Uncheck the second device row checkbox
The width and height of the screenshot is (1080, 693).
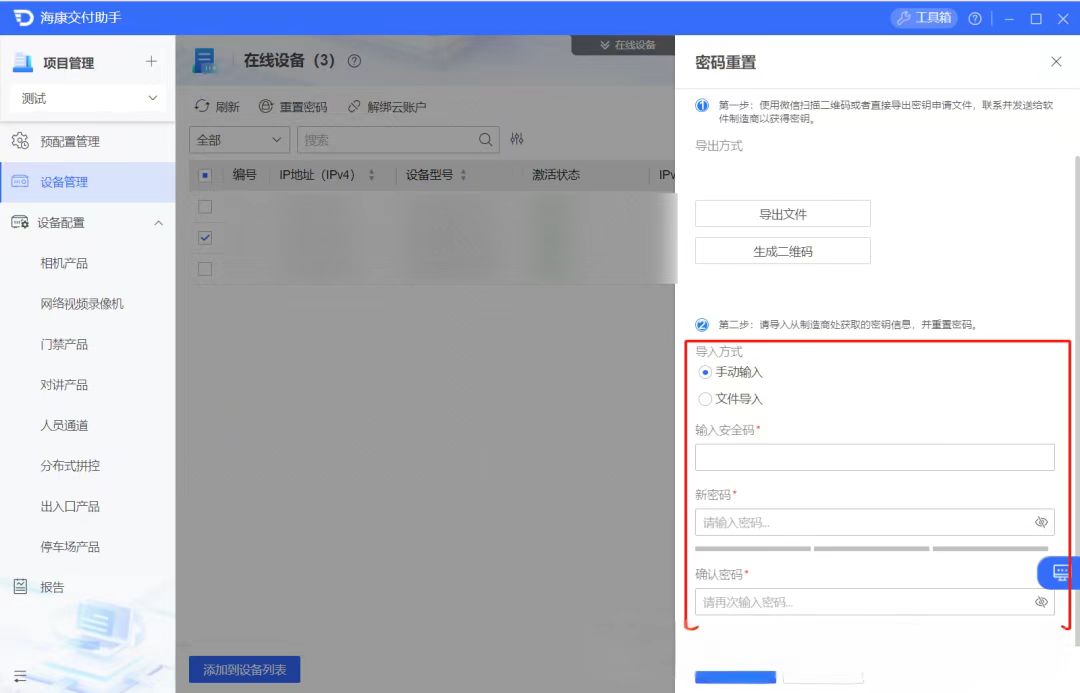[205, 238]
